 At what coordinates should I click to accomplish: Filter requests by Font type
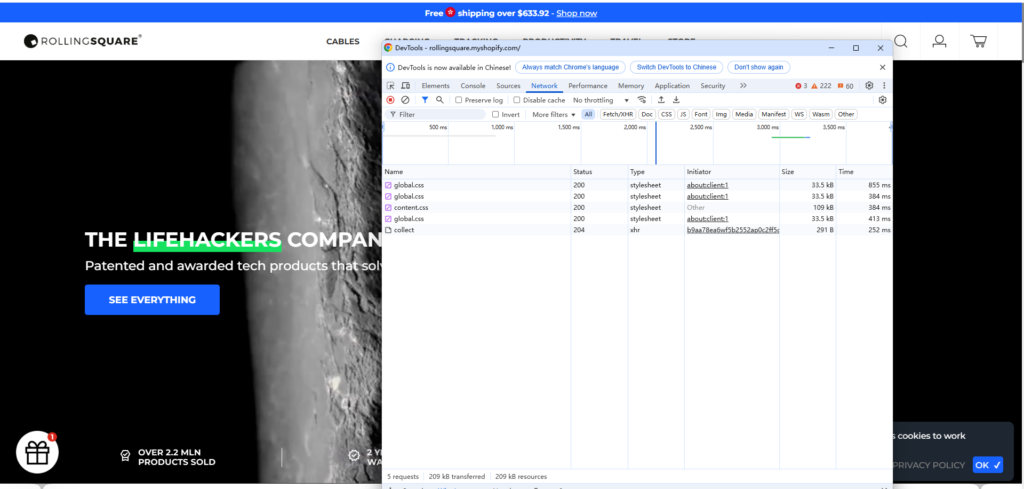tap(701, 114)
